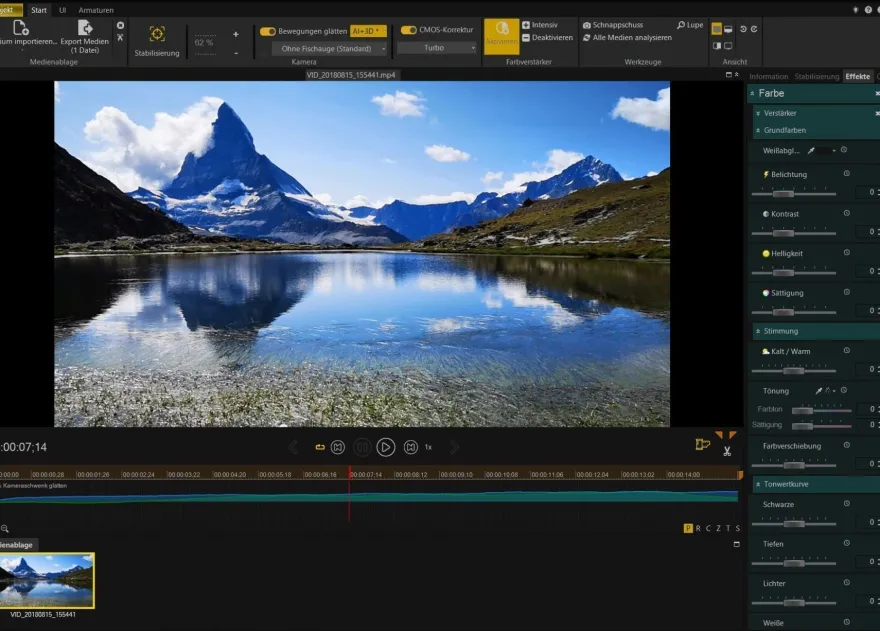The width and height of the screenshot is (880, 631).
Task: Expand the Verstärker section
Action: tap(758, 113)
